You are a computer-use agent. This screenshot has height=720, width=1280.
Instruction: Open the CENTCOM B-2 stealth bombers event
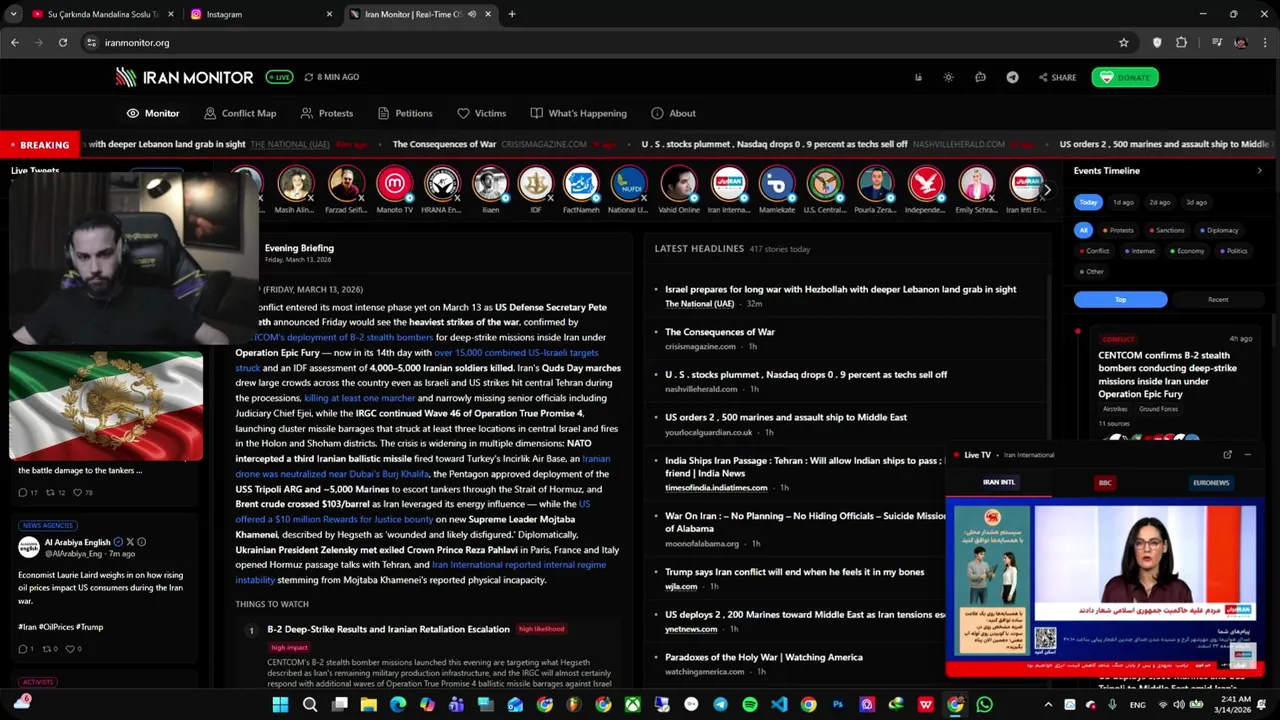tap(1167, 375)
